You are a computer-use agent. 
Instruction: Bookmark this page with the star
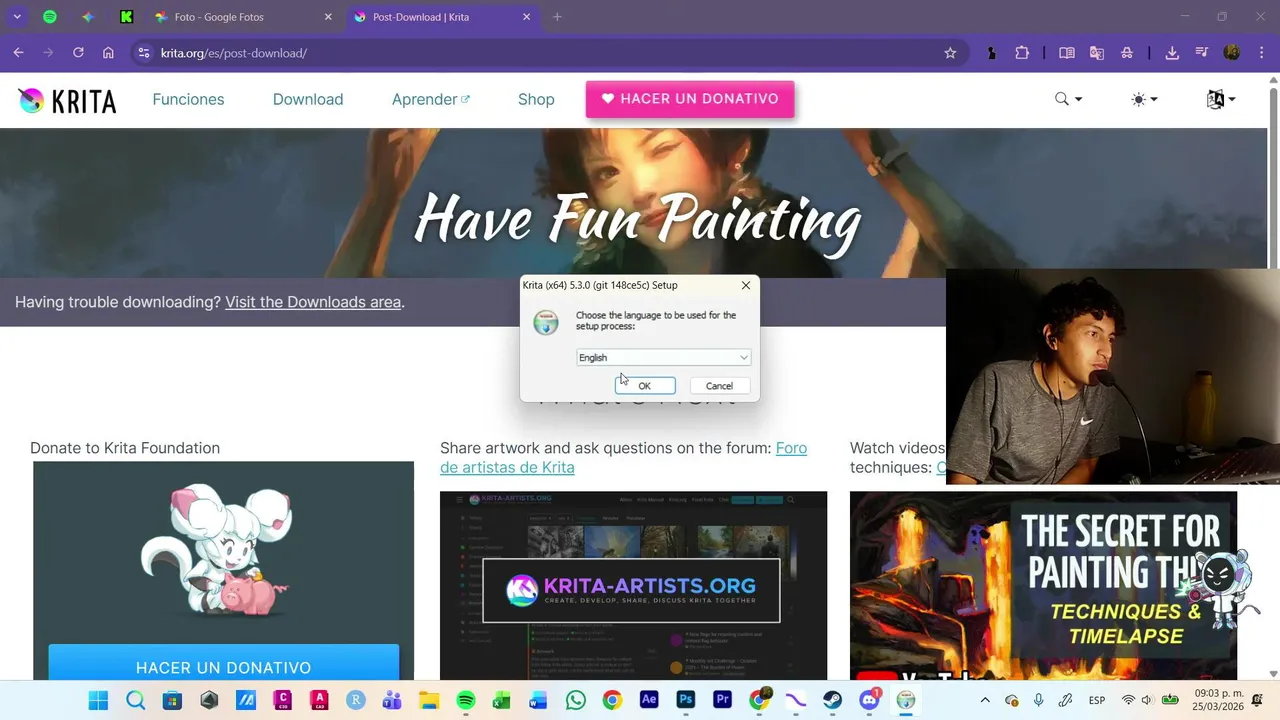point(950,53)
